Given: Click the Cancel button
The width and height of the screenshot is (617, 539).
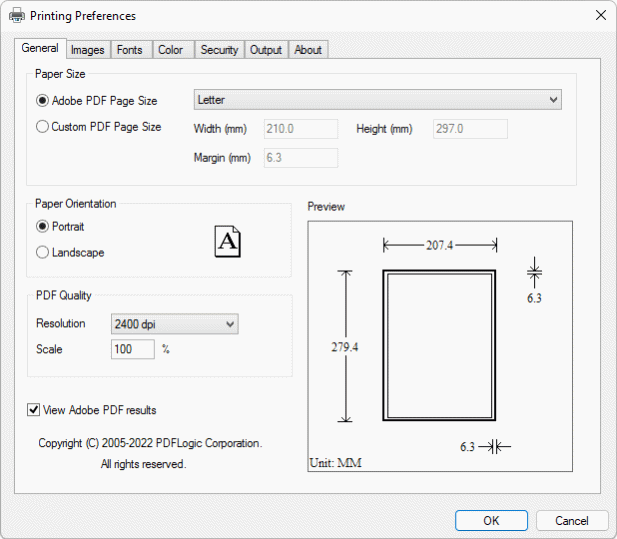Looking at the screenshot, I should point(572,521).
